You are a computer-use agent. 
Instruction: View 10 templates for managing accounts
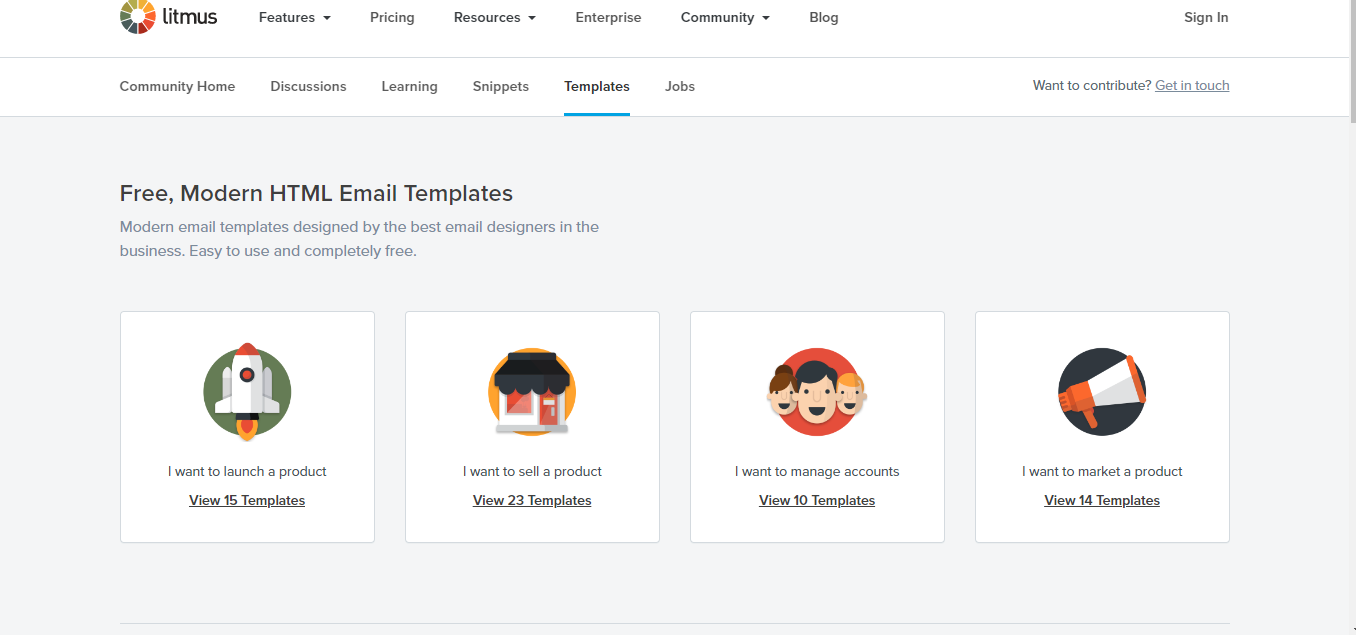coord(816,500)
